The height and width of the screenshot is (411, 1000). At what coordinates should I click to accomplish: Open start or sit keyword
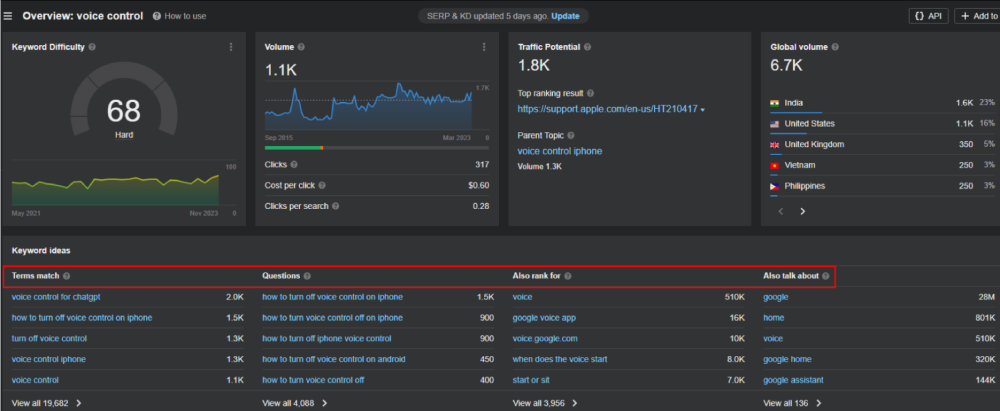point(531,380)
